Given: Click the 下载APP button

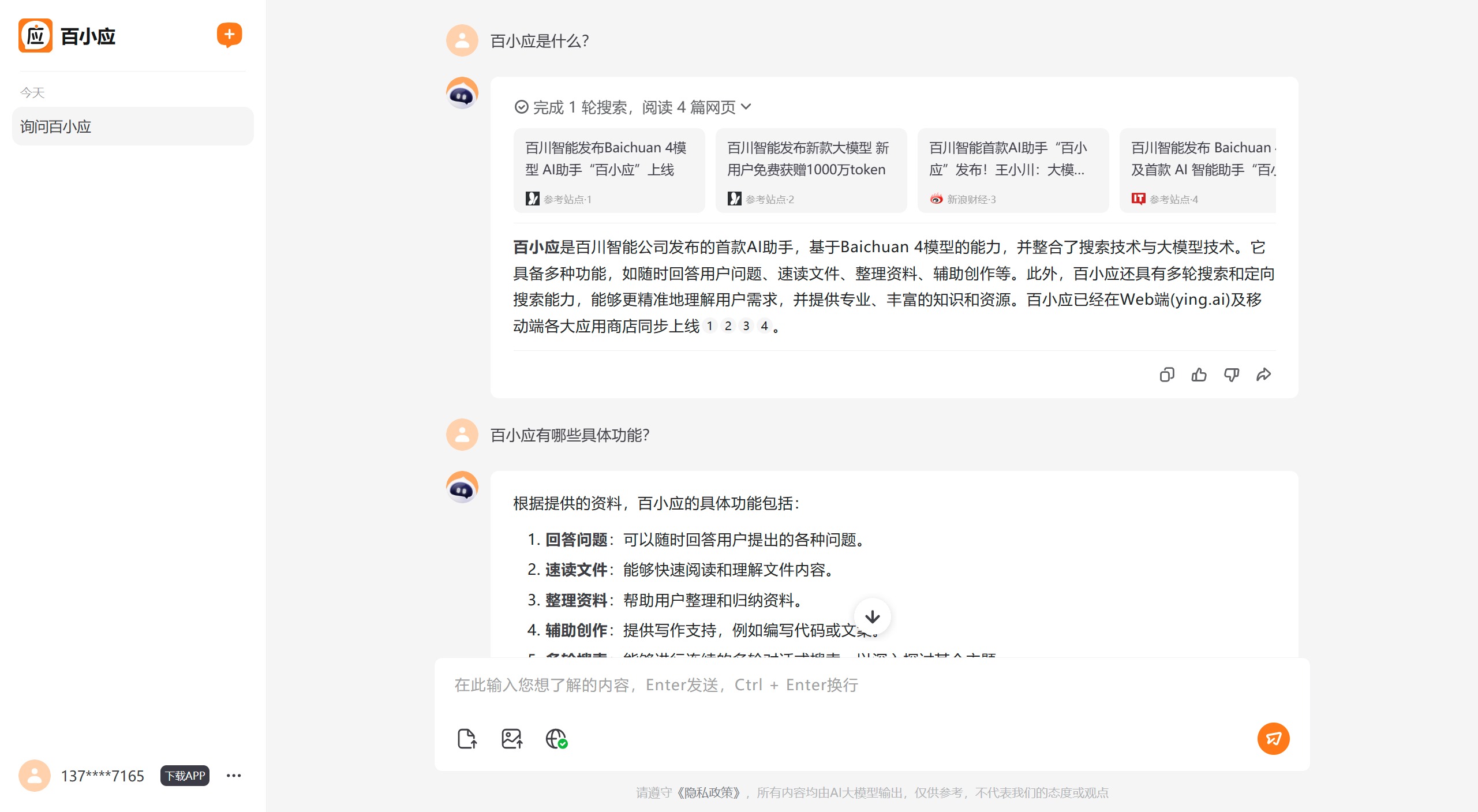Looking at the screenshot, I should pyautogui.click(x=184, y=776).
